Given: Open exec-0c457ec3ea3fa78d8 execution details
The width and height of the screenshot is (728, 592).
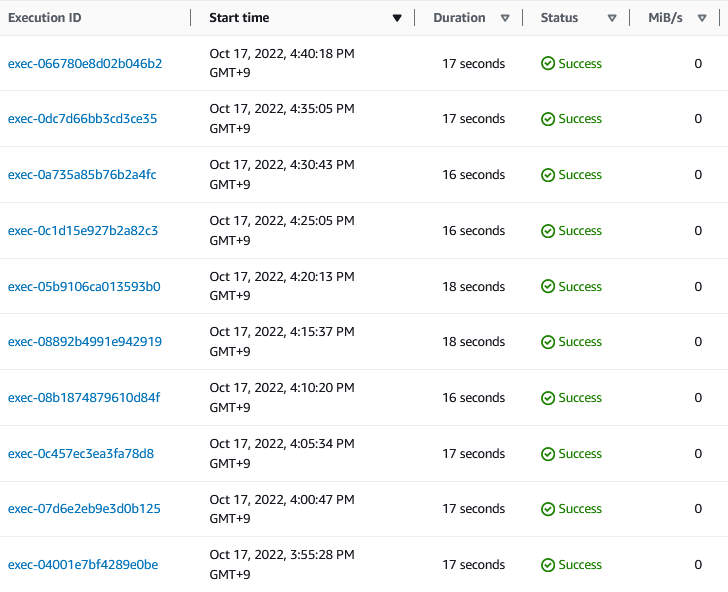Looking at the screenshot, I should [x=81, y=454].
